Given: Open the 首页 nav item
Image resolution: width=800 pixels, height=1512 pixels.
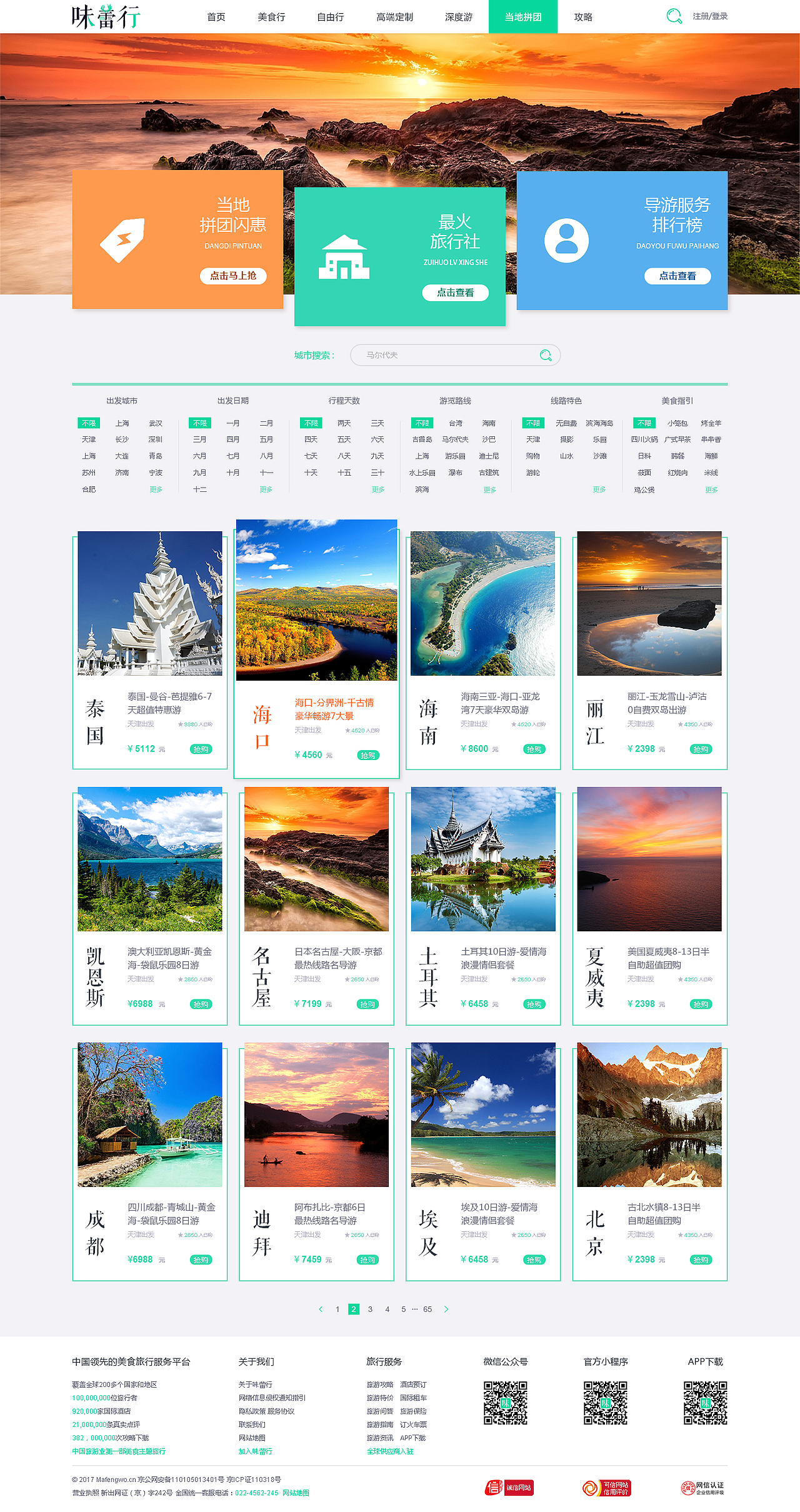Looking at the screenshot, I should (x=216, y=17).
